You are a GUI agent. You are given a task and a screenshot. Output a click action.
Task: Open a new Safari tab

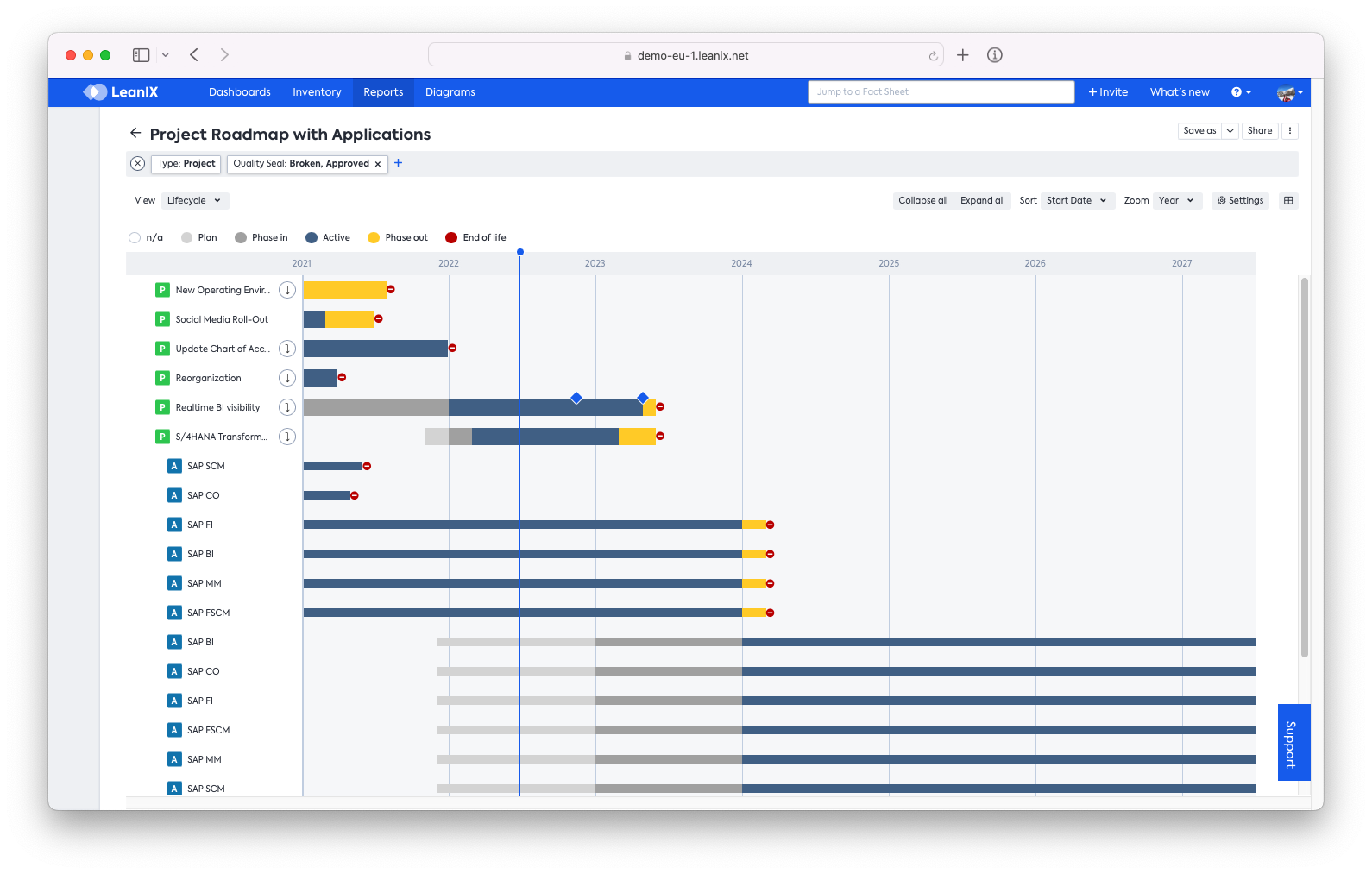[x=963, y=55]
